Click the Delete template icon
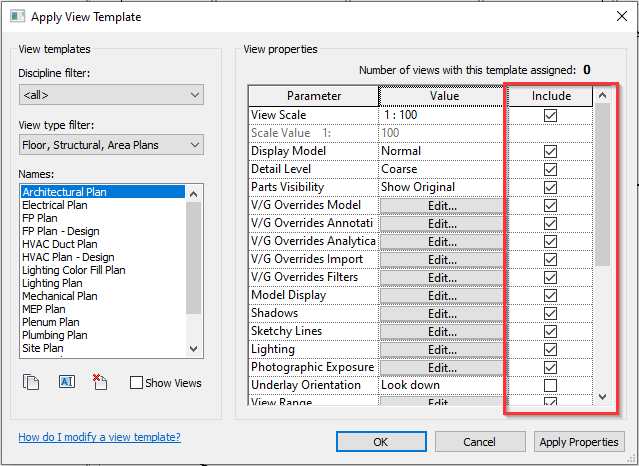 point(100,381)
